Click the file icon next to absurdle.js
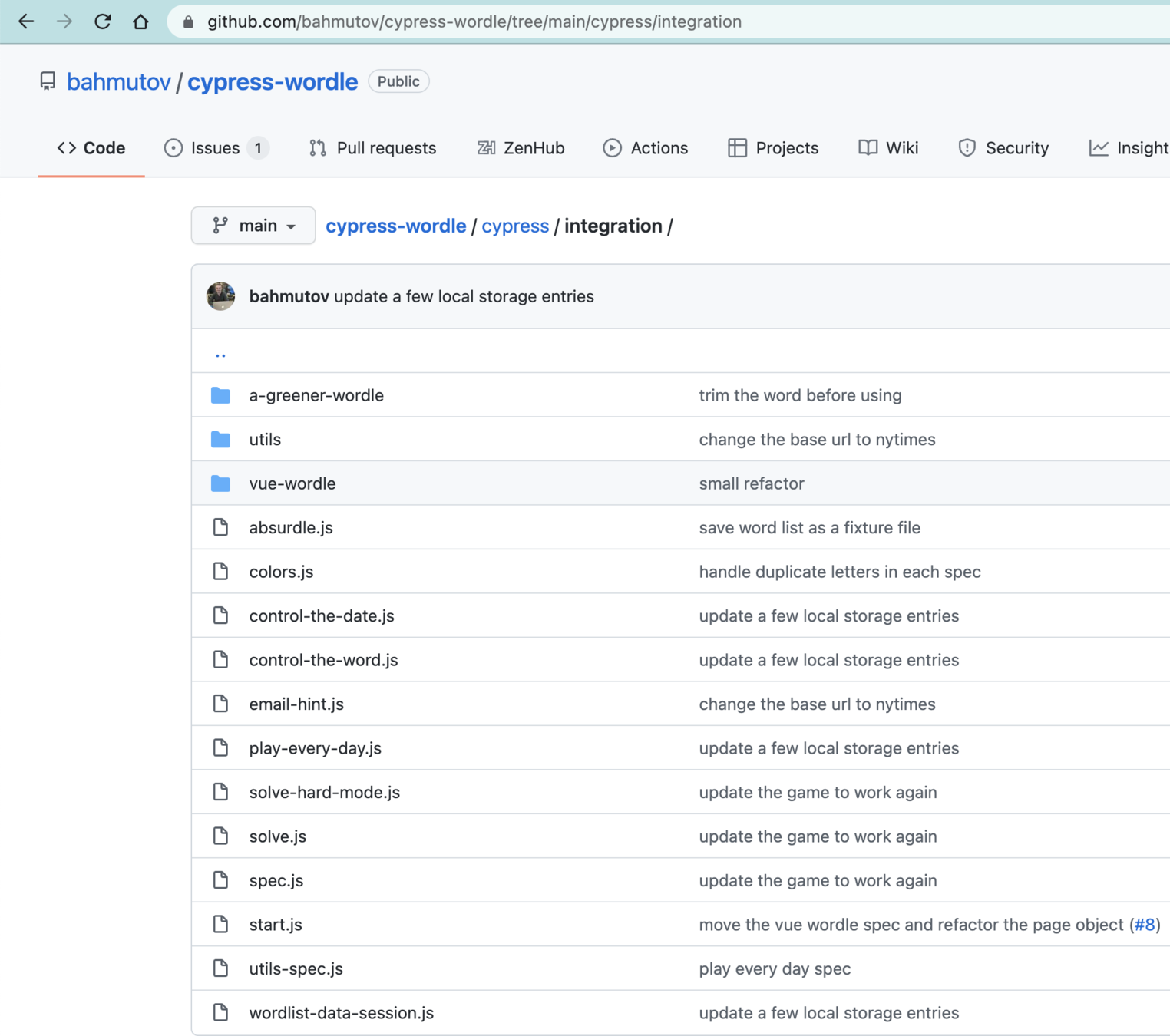Image resolution: width=1170 pixels, height=1036 pixels. 220,527
